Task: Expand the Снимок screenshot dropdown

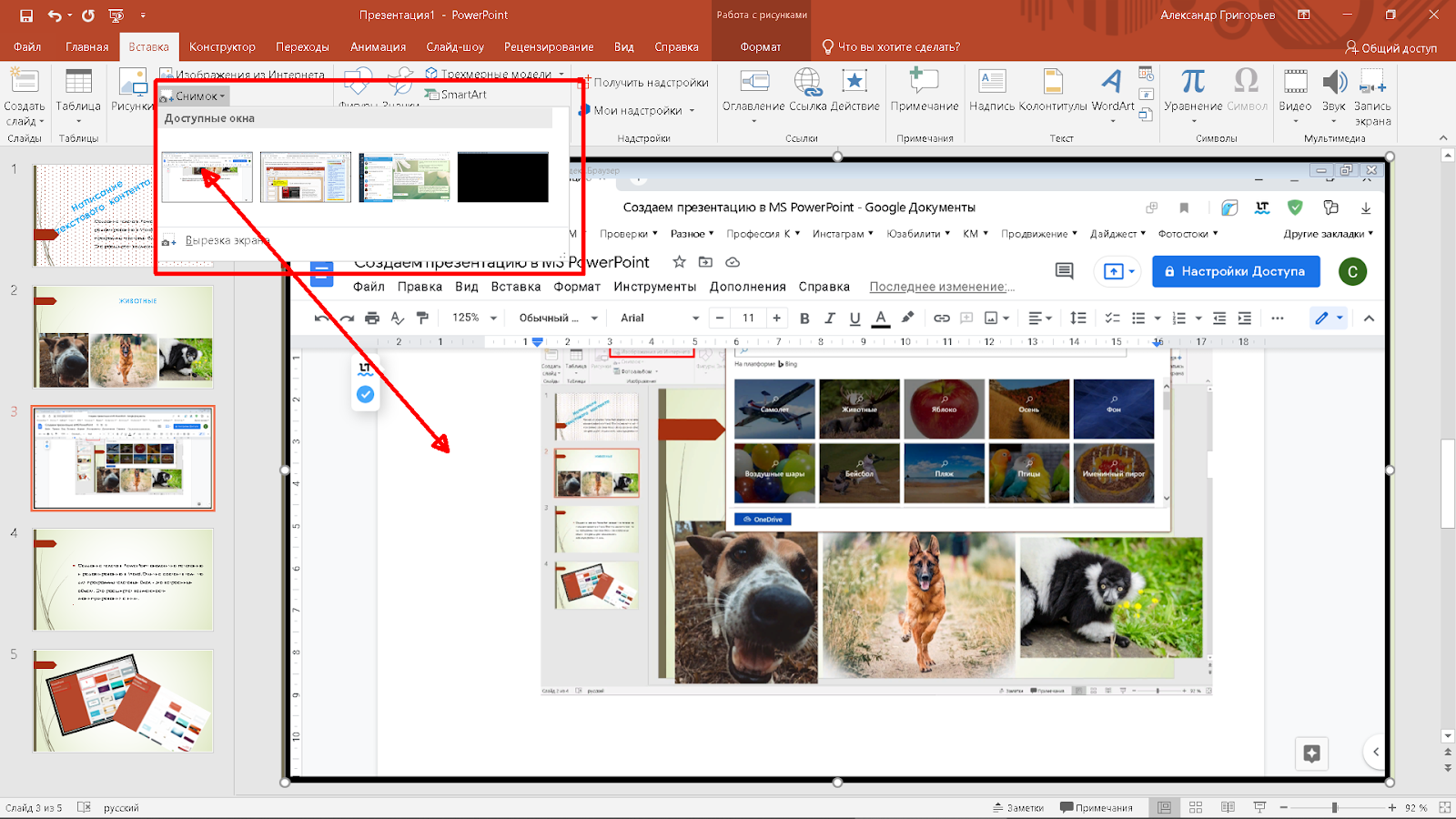Action: click(x=195, y=96)
